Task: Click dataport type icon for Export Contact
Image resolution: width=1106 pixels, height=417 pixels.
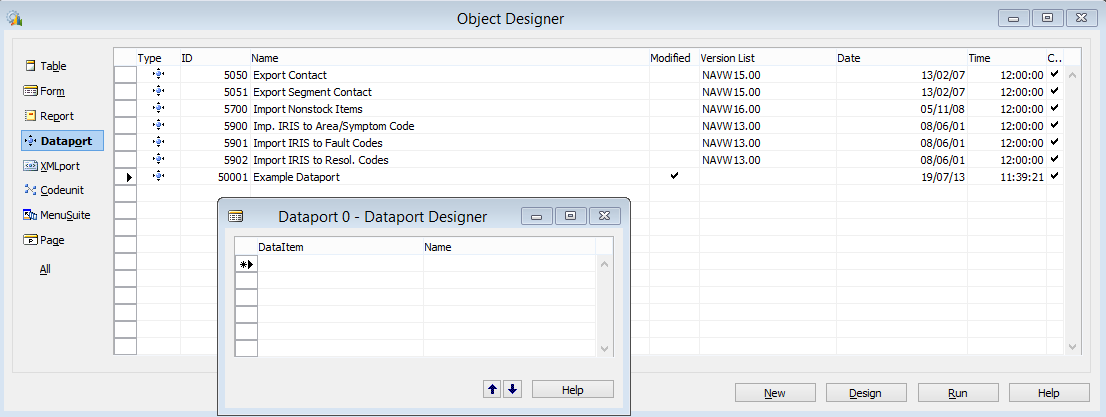Action: [x=159, y=75]
